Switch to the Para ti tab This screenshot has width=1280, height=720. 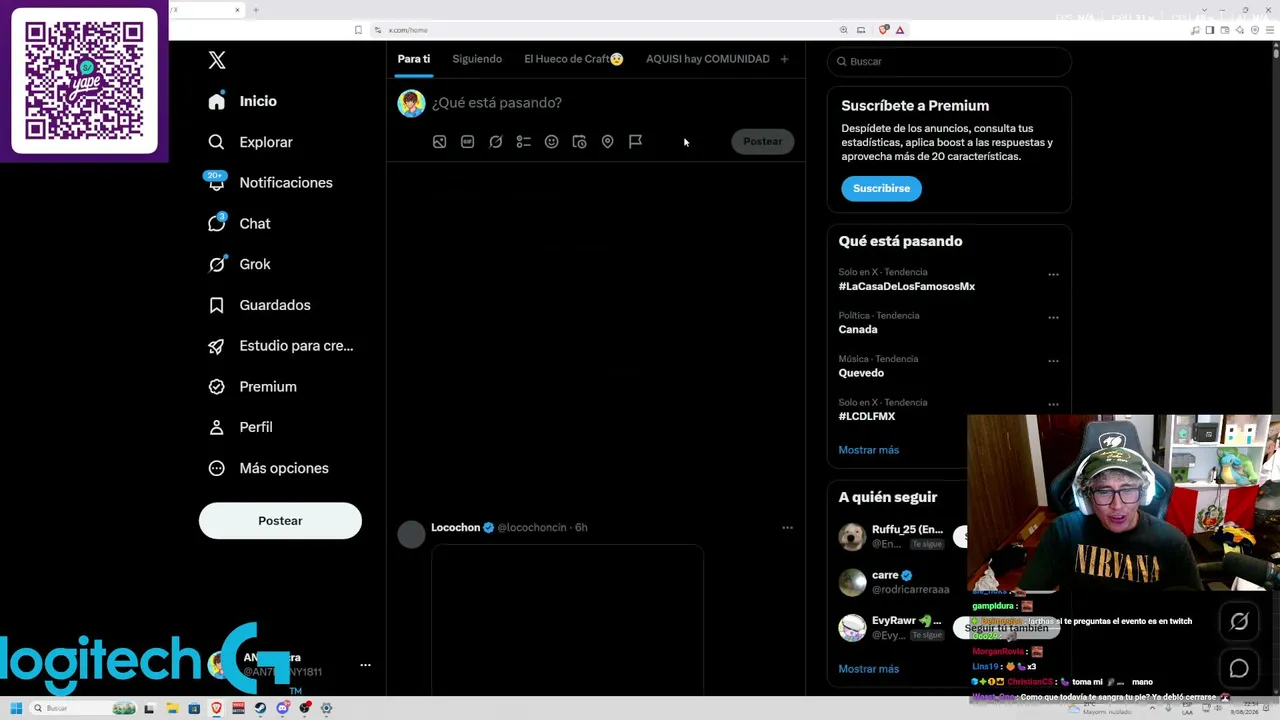[414, 59]
